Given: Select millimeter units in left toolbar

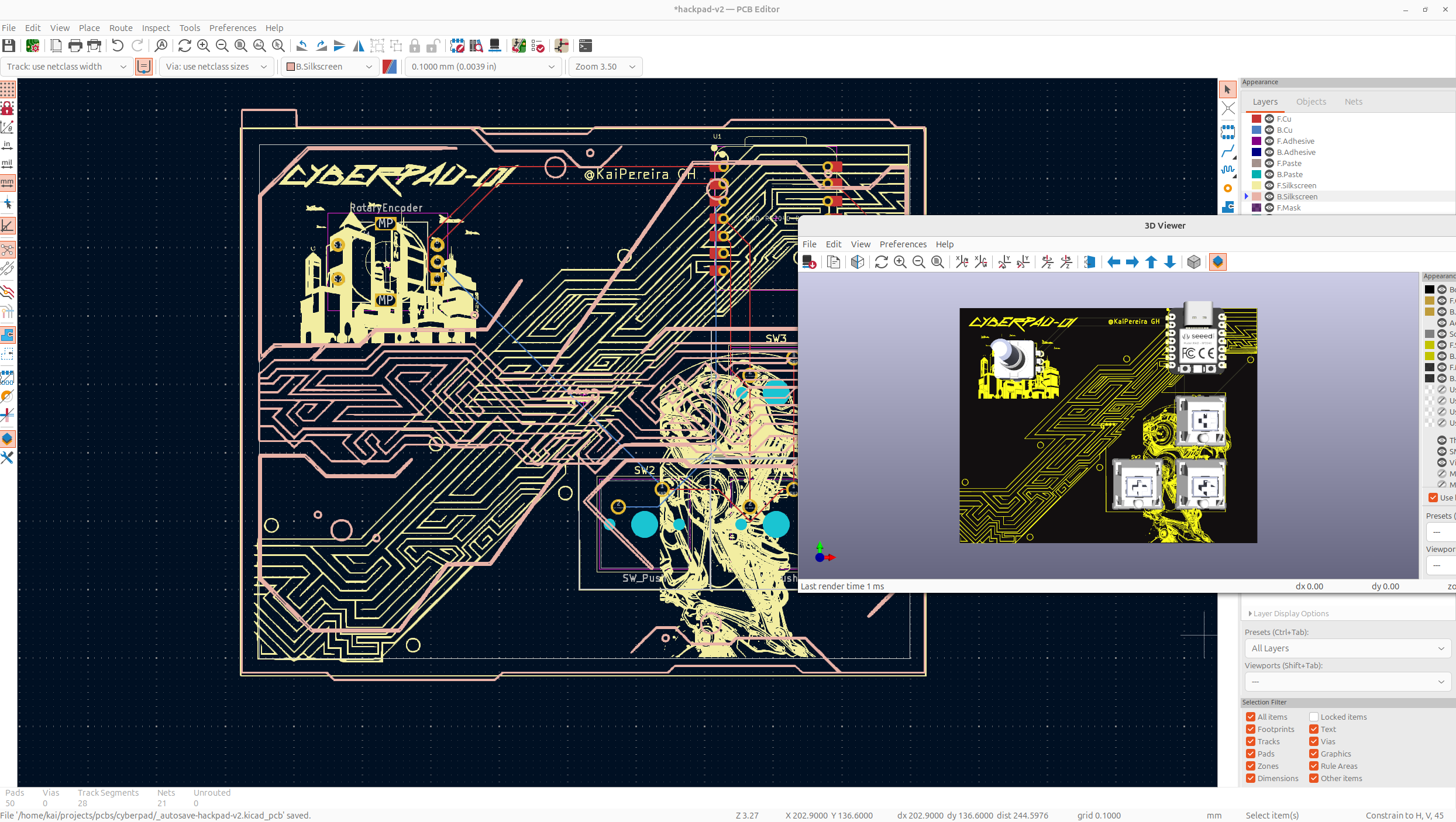Looking at the screenshot, I should coord(8,182).
